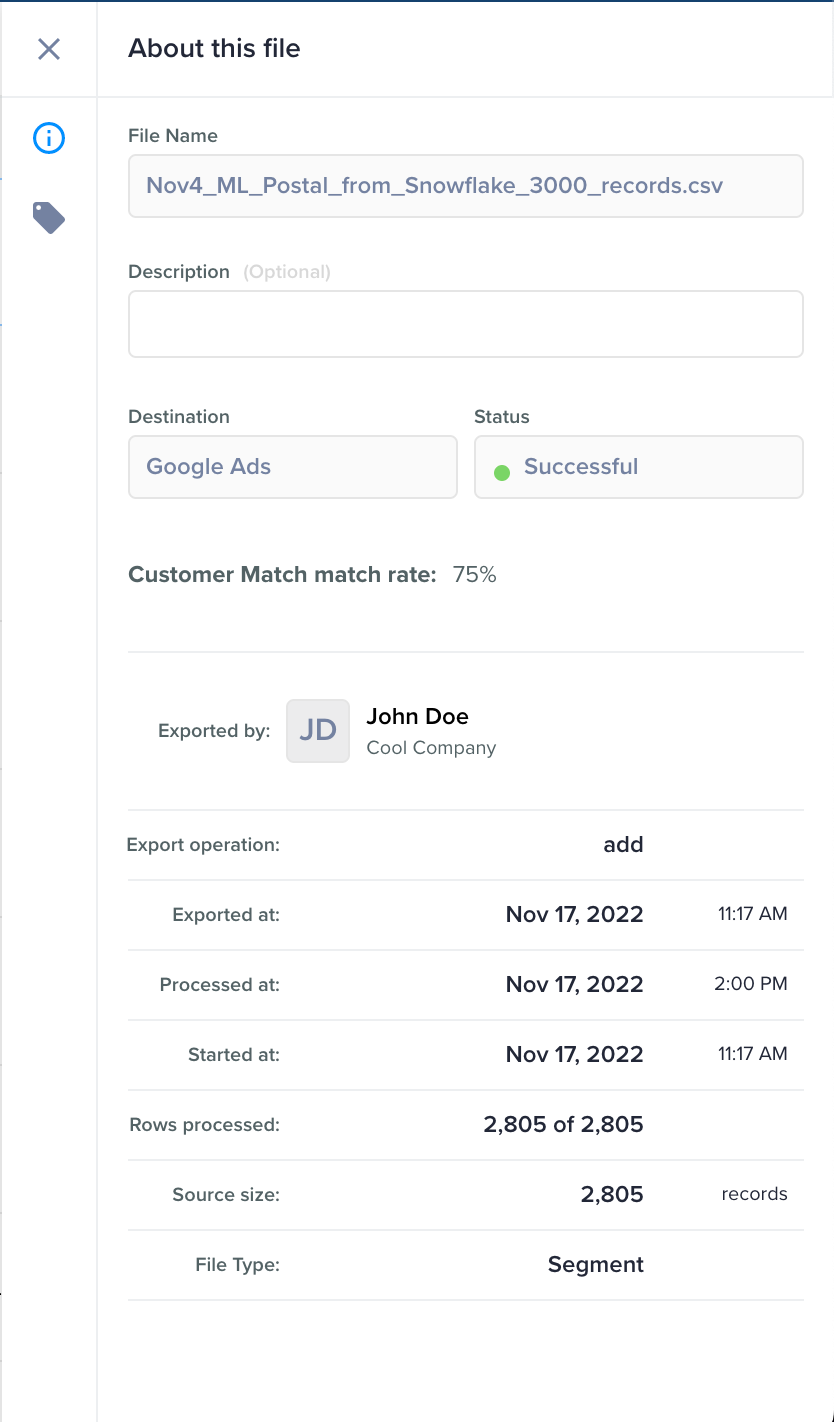834x1422 pixels.
Task: Click into the File Name field
Action: click(x=465, y=186)
